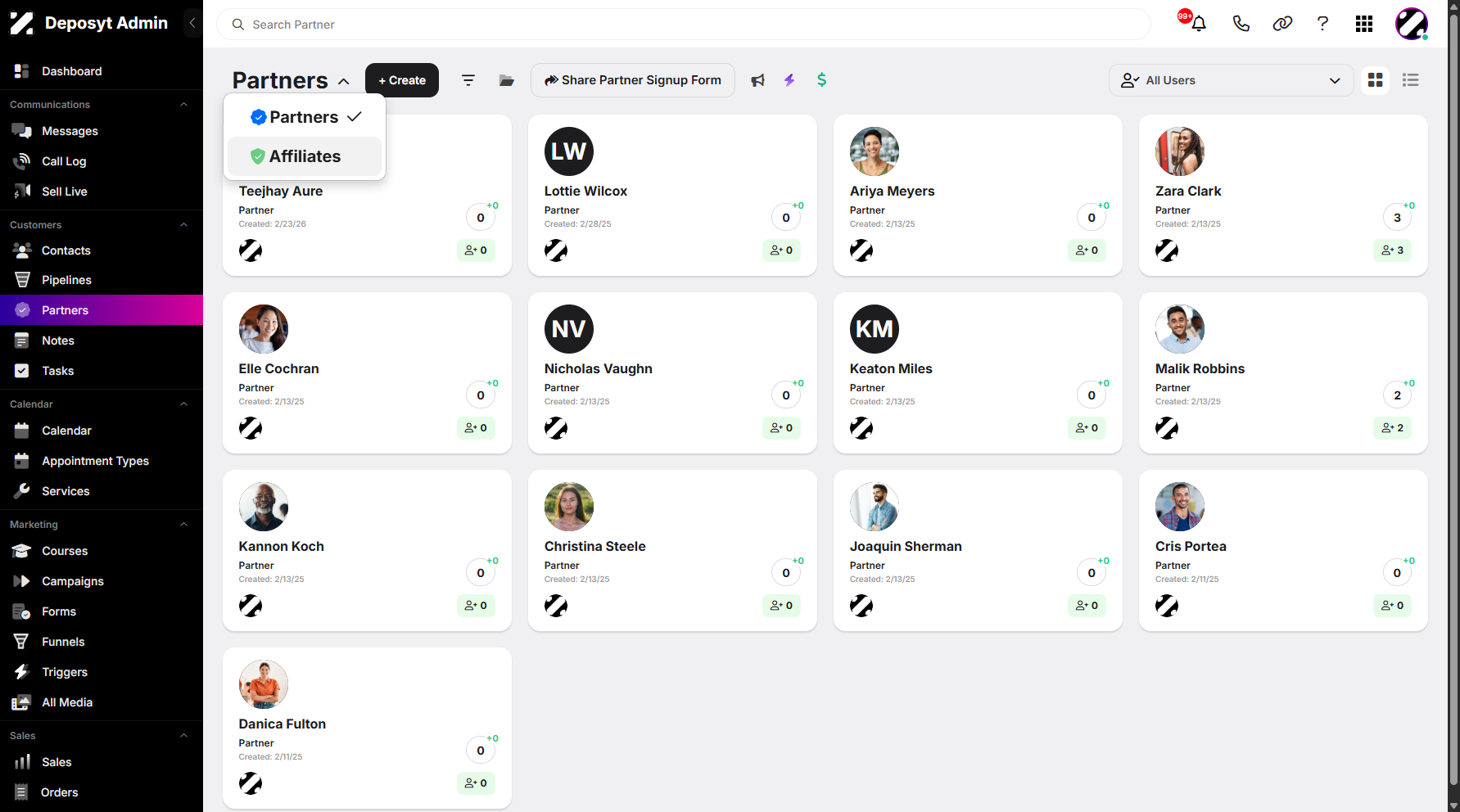Open Pipelines in the sidebar
Image resolution: width=1460 pixels, height=812 pixels.
click(102, 280)
